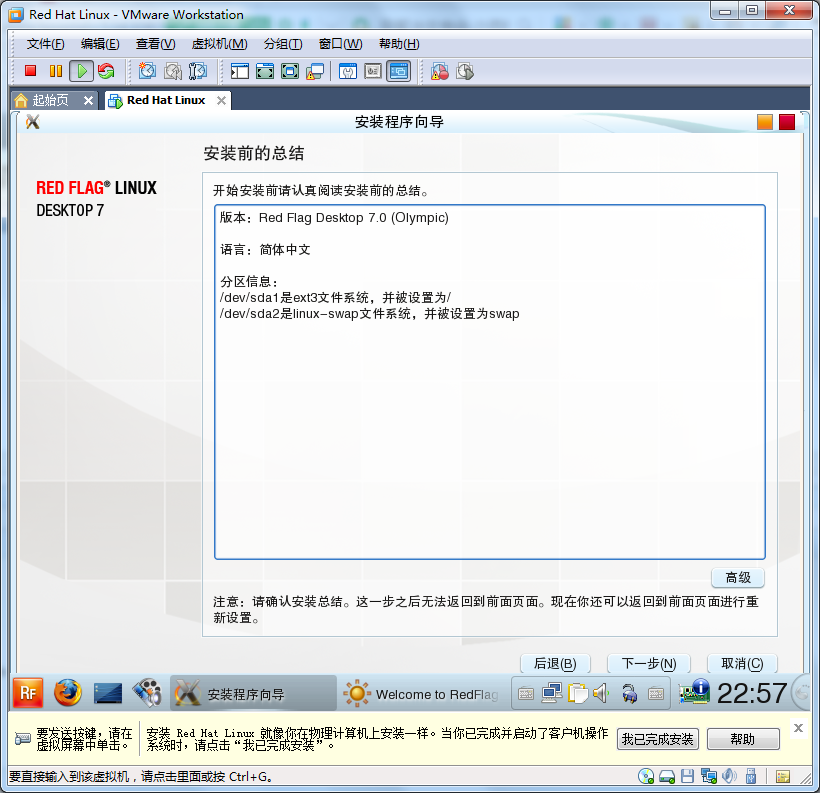This screenshot has height=793, width=820.
Task: Click the hardware info tray icon
Action: click(x=694, y=692)
